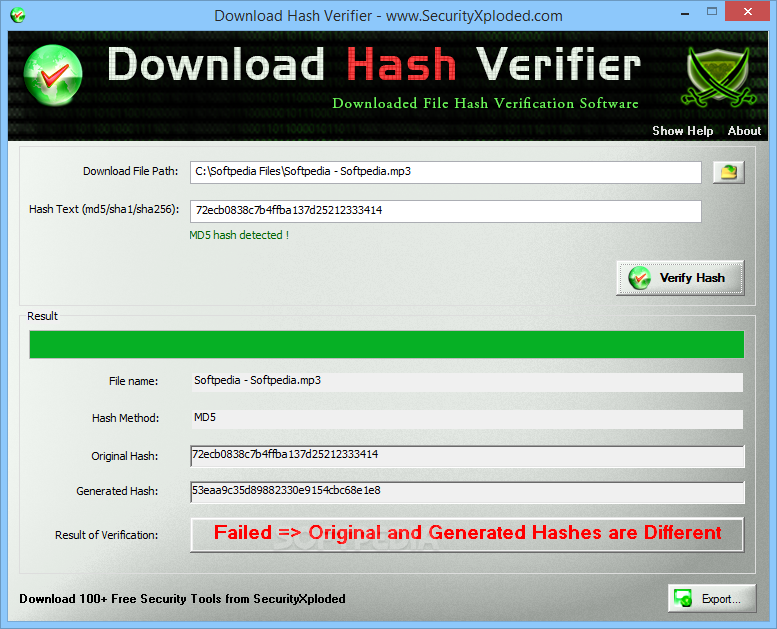Click the Generated Hash field
This screenshot has height=629, width=777.
click(467, 492)
